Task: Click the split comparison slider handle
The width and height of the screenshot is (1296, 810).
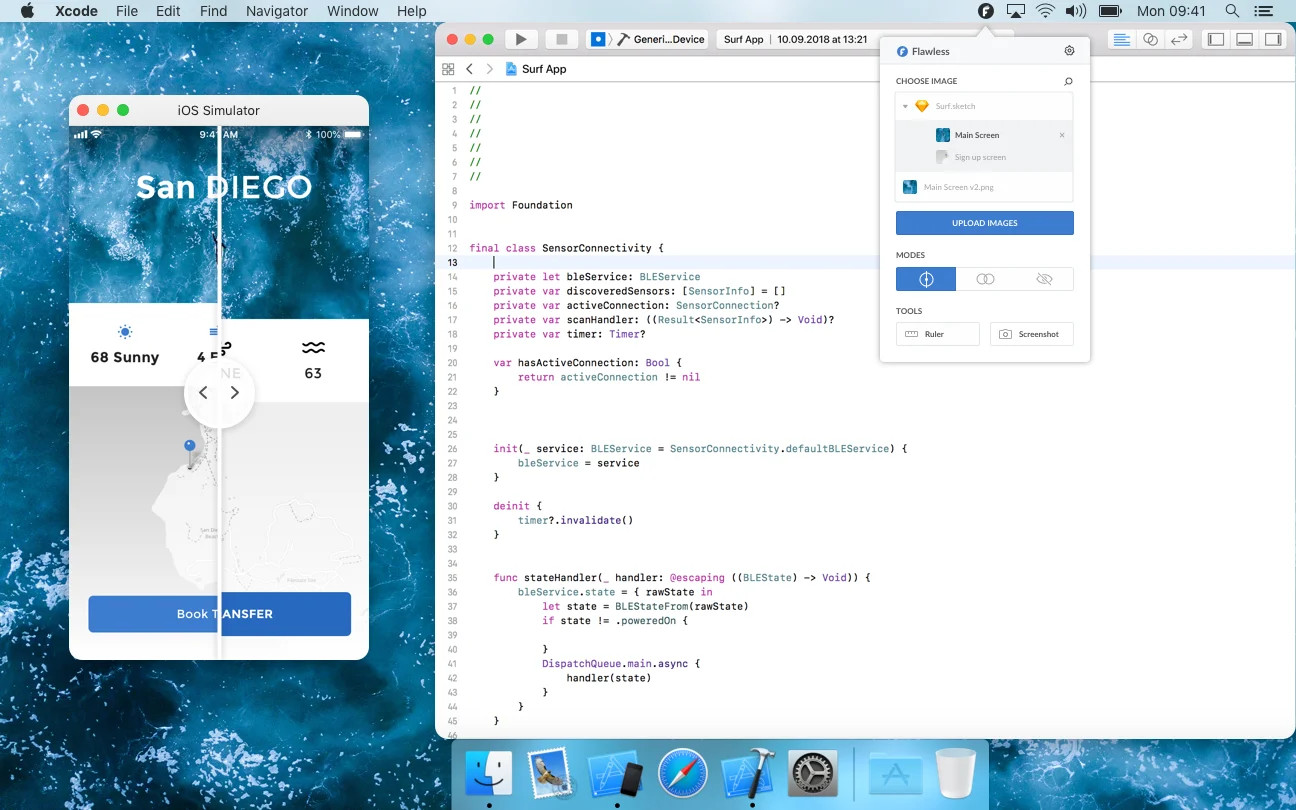Action: pyautogui.click(x=219, y=393)
